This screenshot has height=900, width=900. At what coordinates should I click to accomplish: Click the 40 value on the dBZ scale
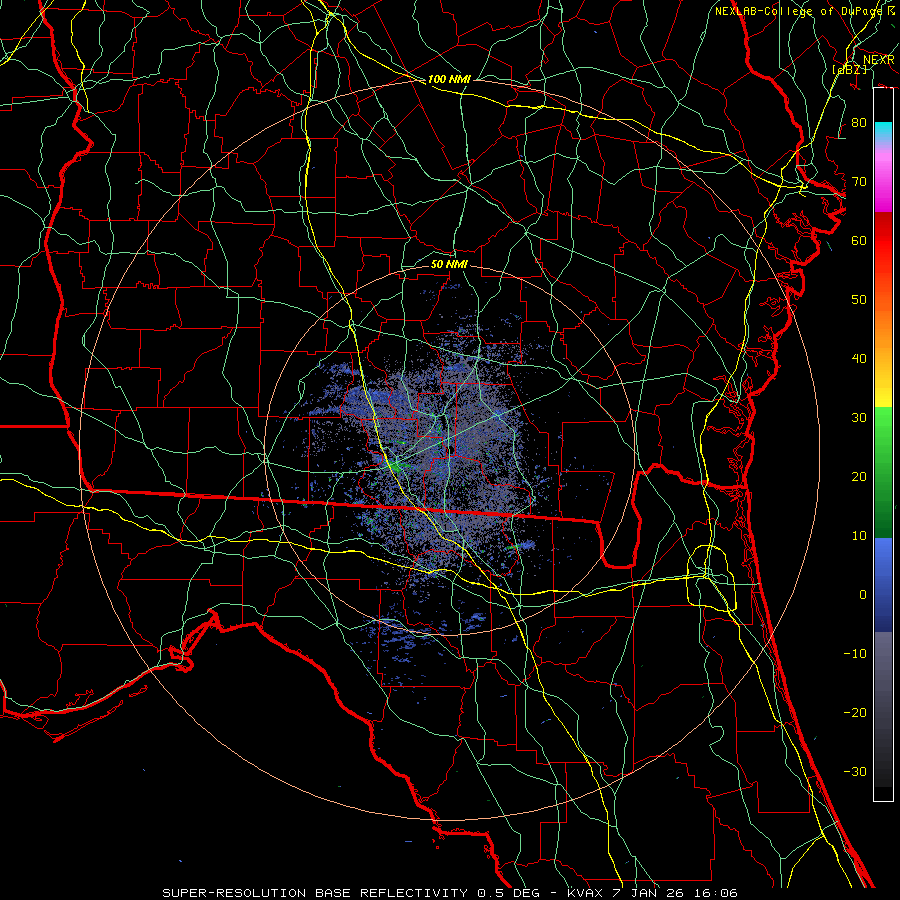click(x=859, y=358)
